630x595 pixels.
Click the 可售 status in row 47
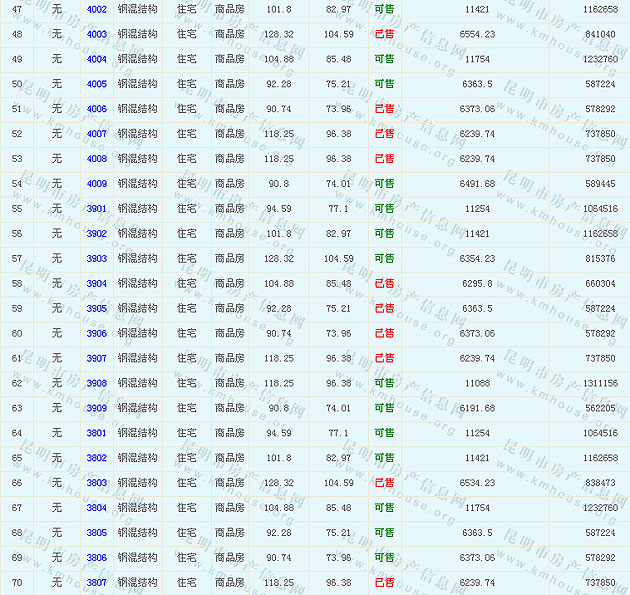pyautogui.click(x=384, y=9)
